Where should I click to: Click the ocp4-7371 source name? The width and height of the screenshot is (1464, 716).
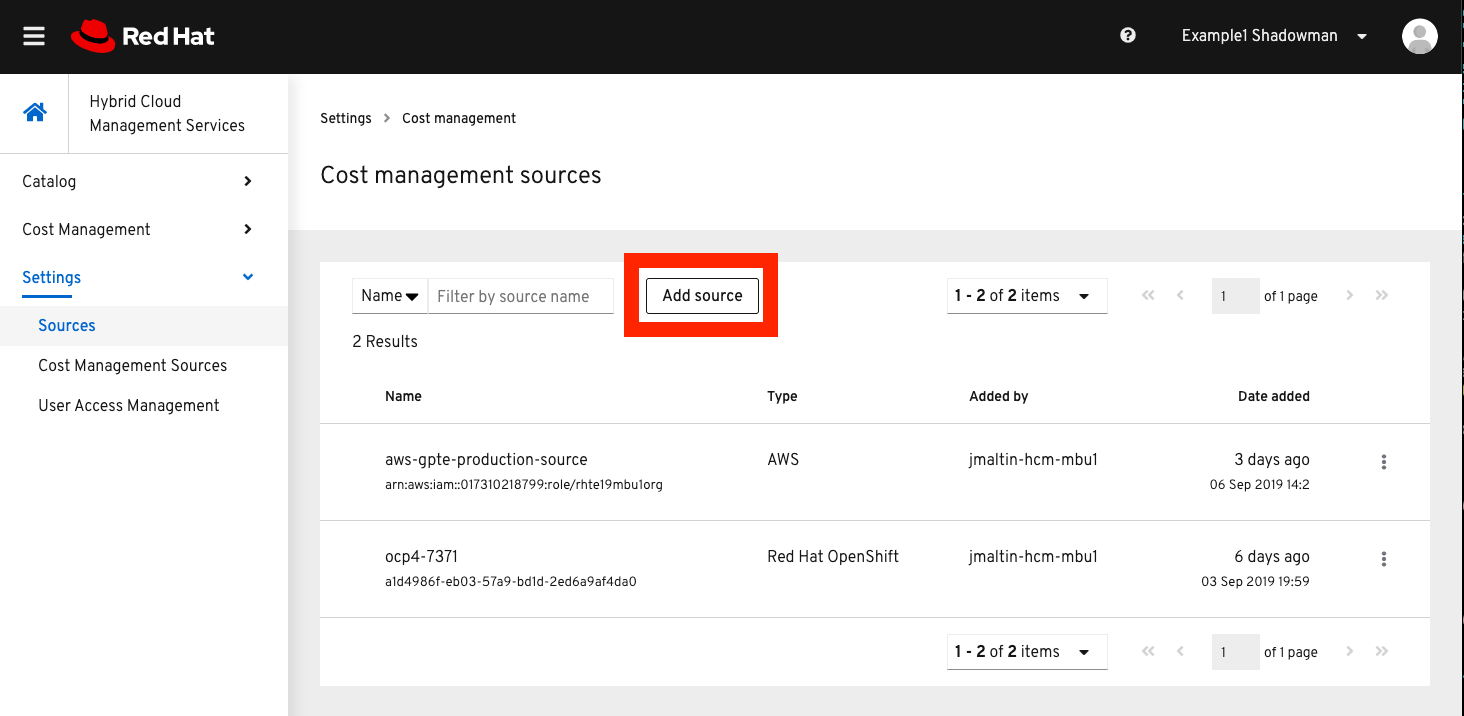coord(421,557)
